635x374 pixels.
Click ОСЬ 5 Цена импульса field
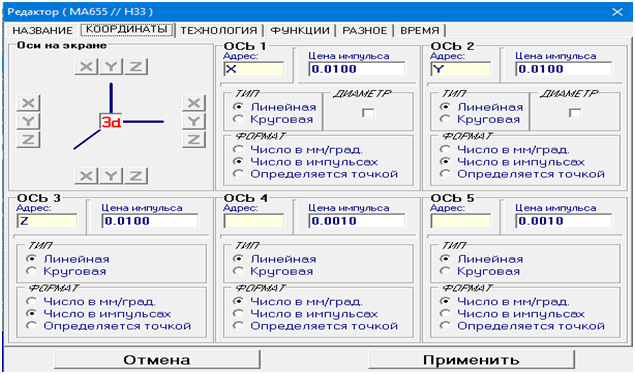click(x=564, y=221)
